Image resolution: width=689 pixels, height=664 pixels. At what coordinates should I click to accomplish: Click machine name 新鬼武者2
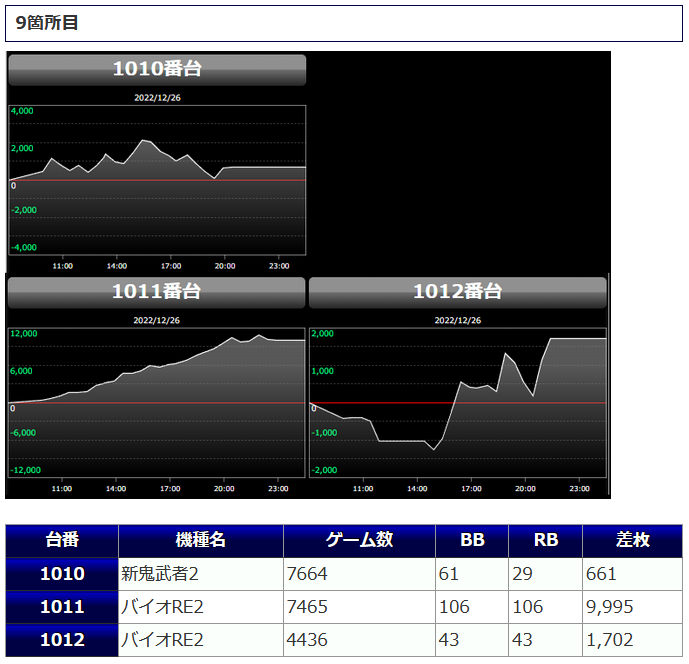[160, 574]
